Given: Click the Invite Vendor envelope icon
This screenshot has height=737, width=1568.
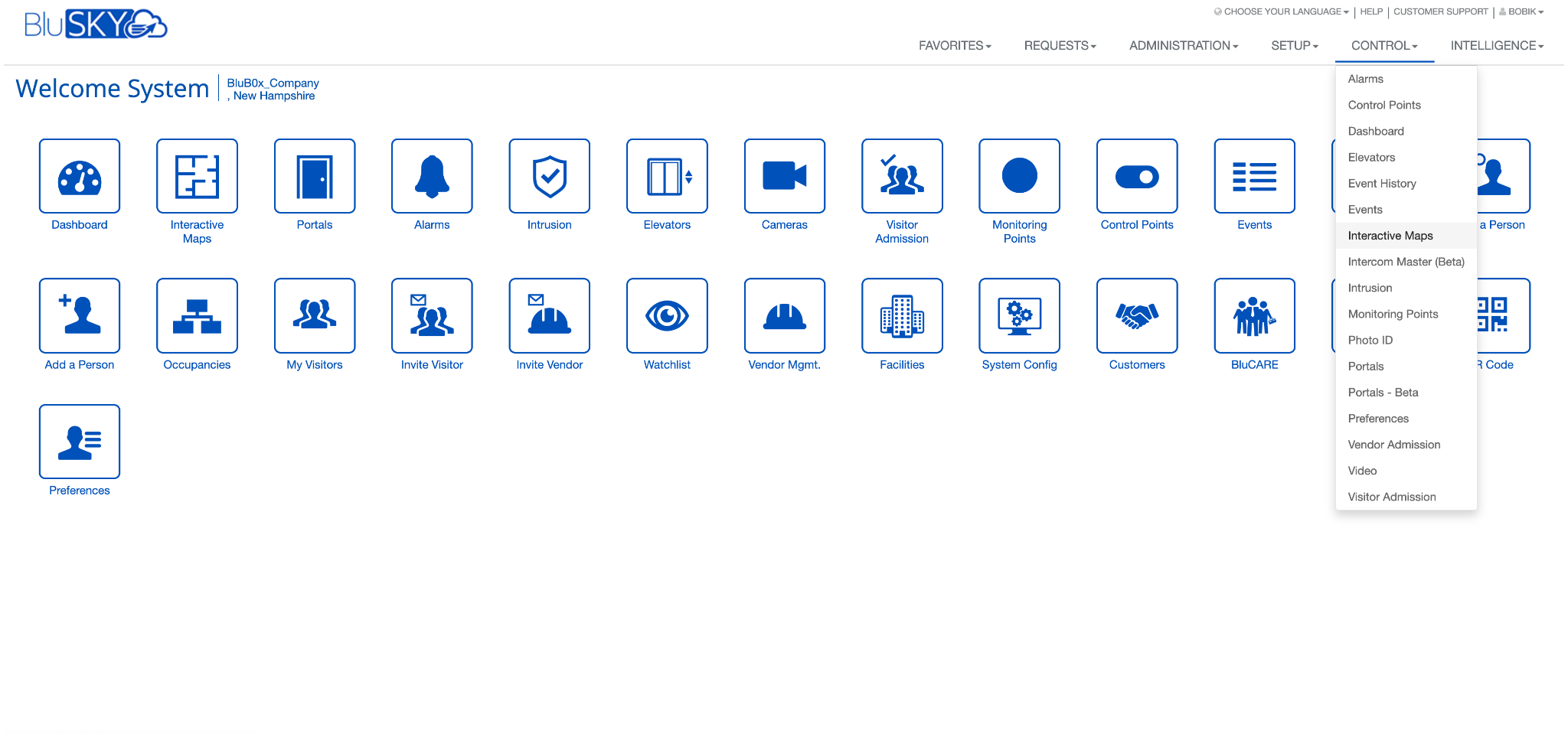Looking at the screenshot, I should [549, 315].
